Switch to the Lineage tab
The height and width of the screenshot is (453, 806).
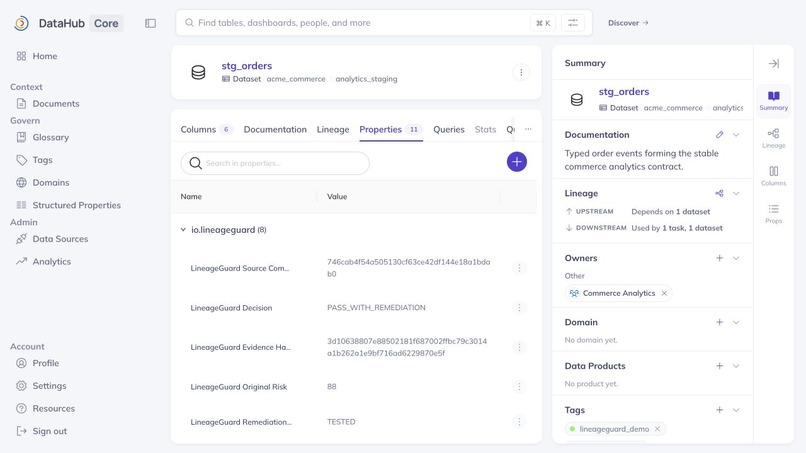point(333,130)
